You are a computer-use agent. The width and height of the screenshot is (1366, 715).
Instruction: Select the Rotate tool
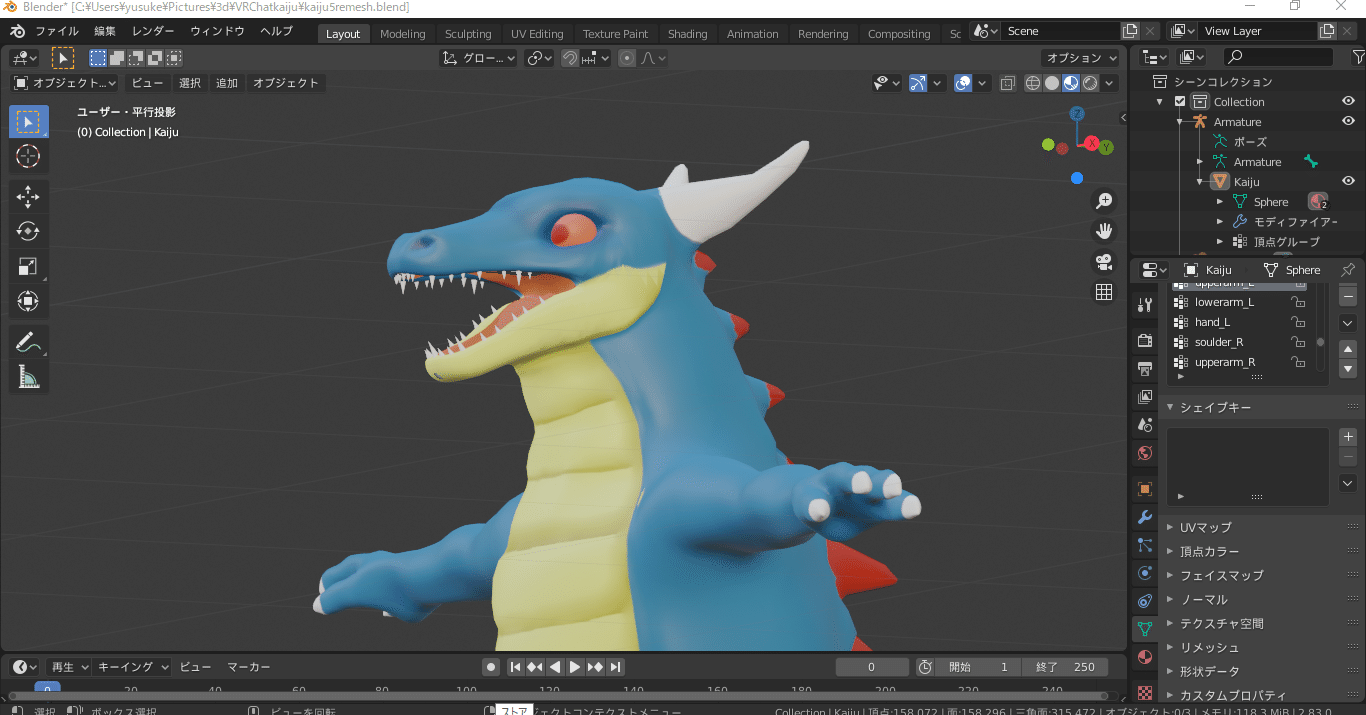pyautogui.click(x=28, y=231)
